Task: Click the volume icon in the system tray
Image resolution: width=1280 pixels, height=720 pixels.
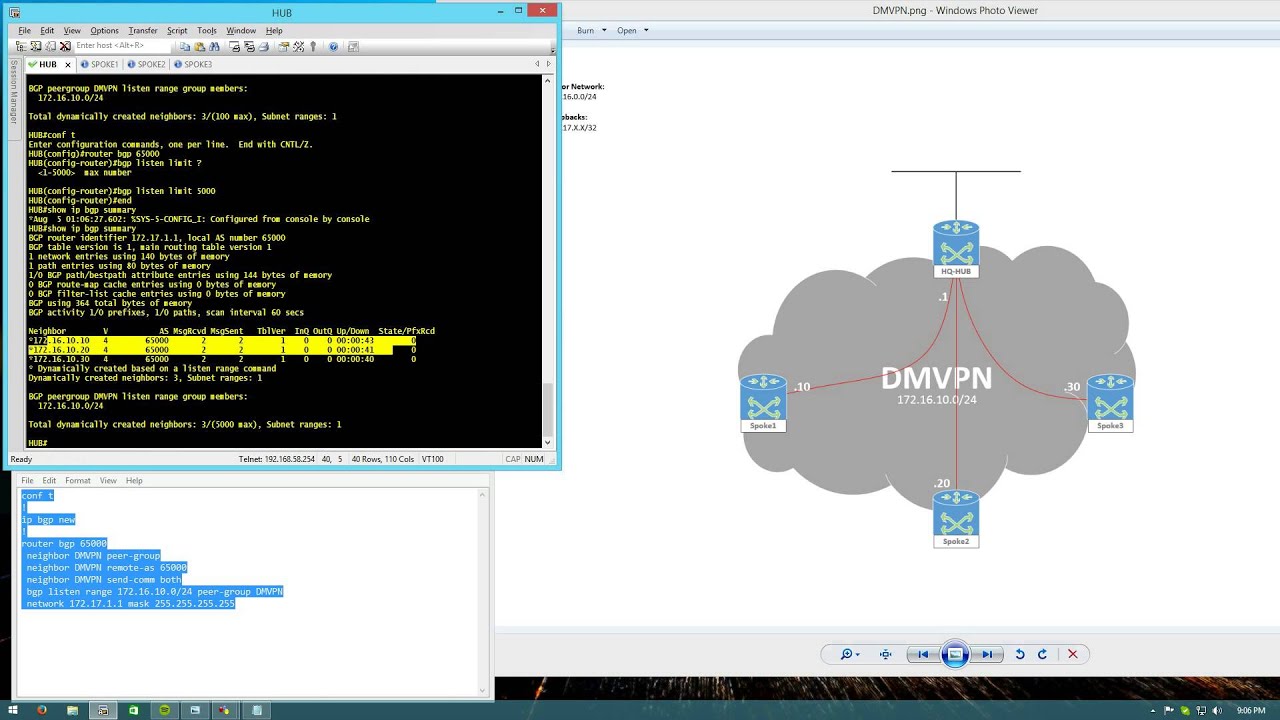Action: click(1217, 711)
